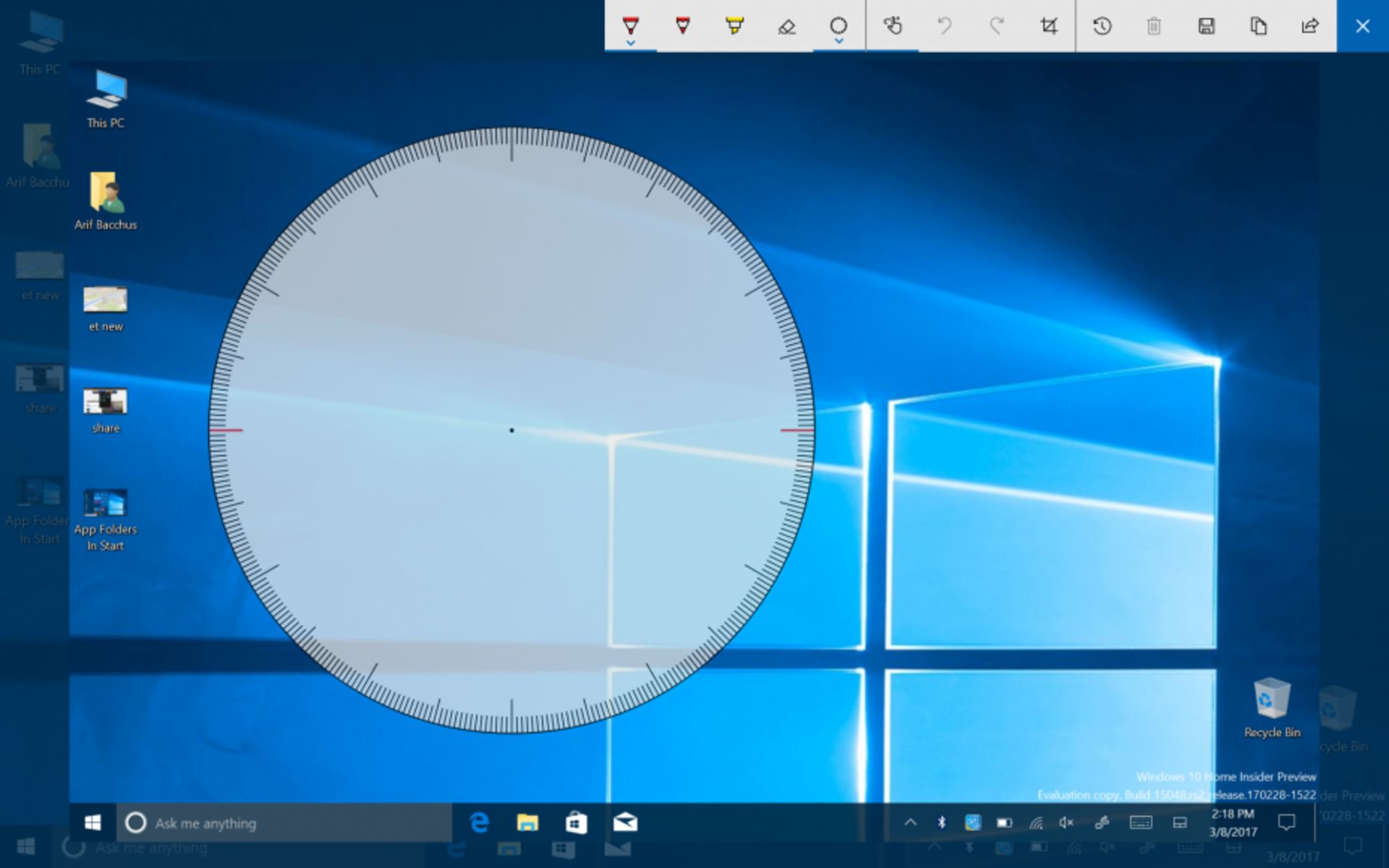1389x868 pixels.
Task: Click the 2:18 PM taskbar clock
Action: (1232, 822)
